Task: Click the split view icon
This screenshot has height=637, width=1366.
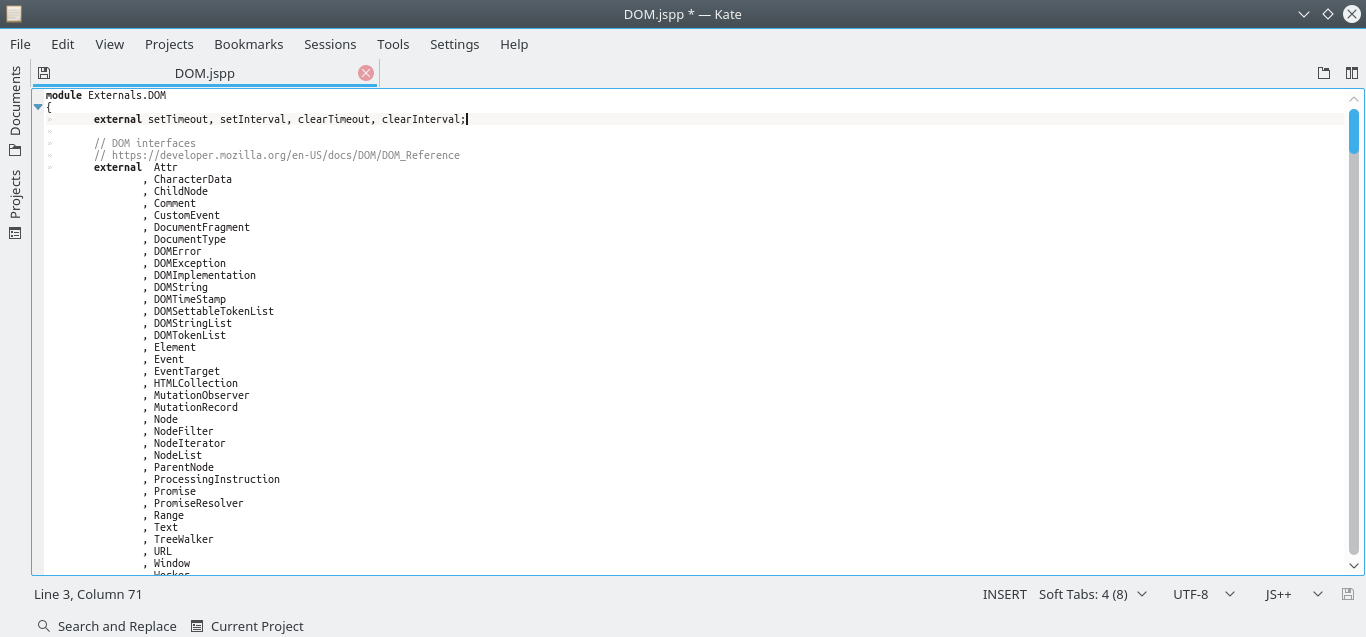Action: tap(1352, 73)
